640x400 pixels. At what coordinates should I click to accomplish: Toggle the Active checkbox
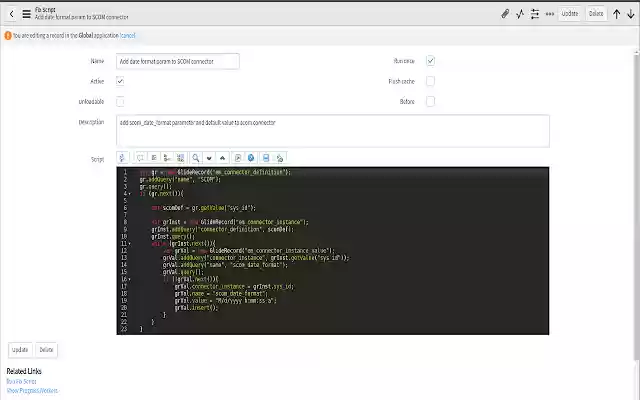[x=120, y=81]
